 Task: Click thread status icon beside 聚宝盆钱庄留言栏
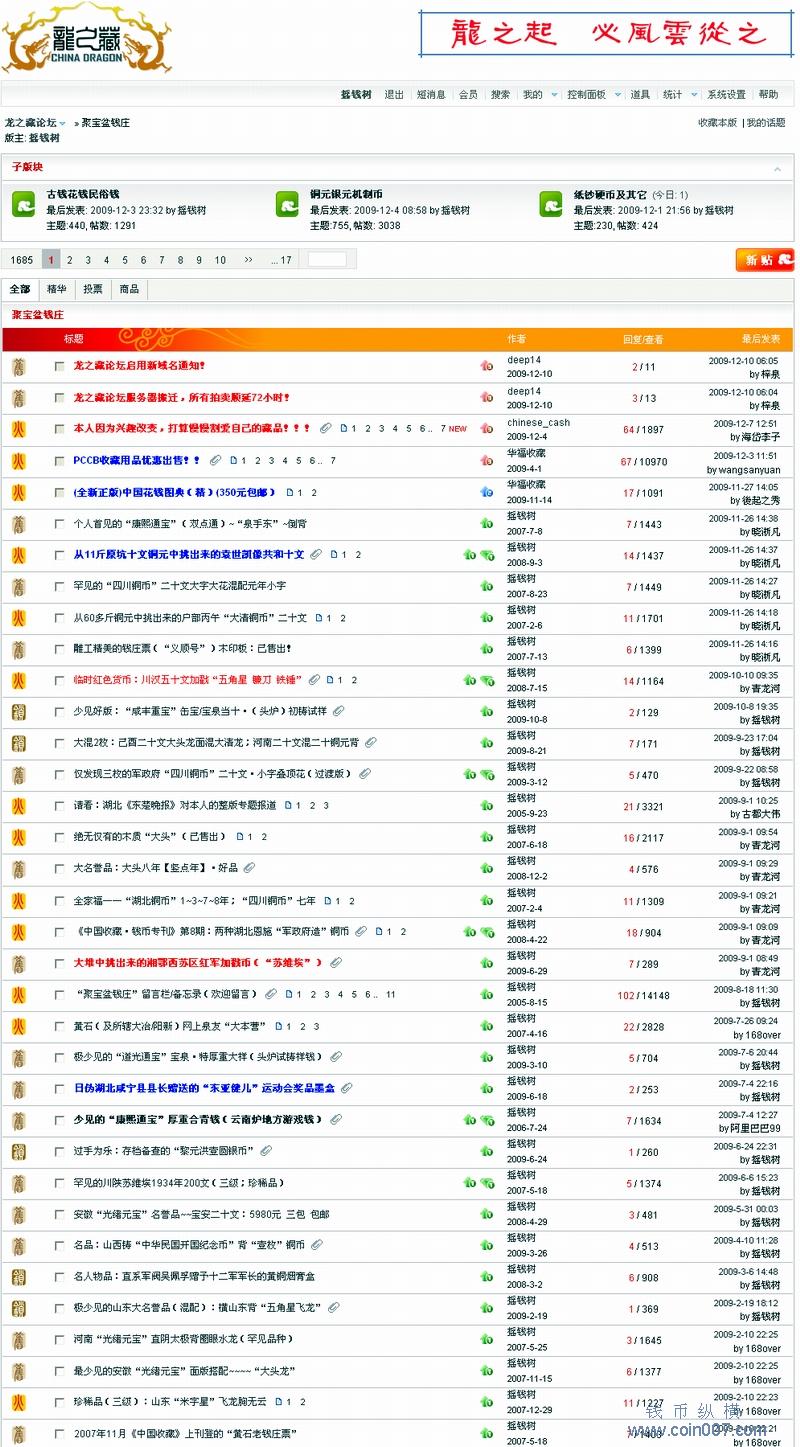[18, 995]
